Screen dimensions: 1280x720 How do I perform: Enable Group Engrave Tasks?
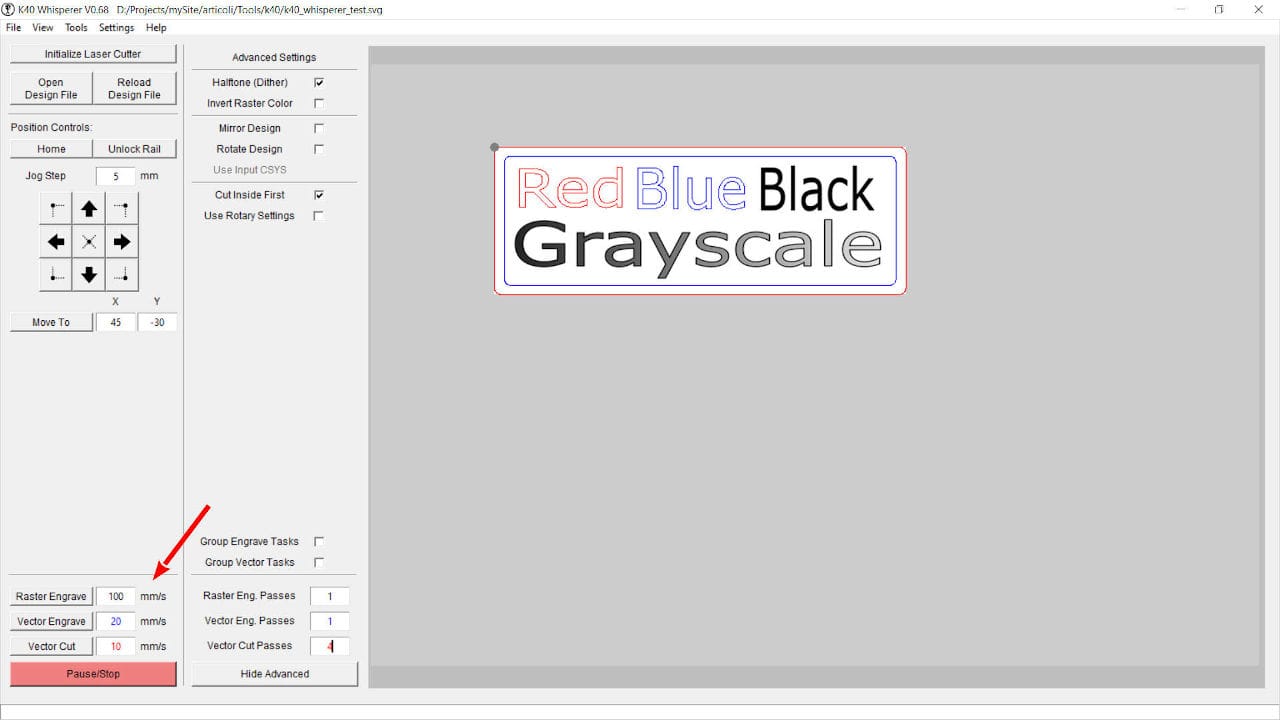[318, 541]
